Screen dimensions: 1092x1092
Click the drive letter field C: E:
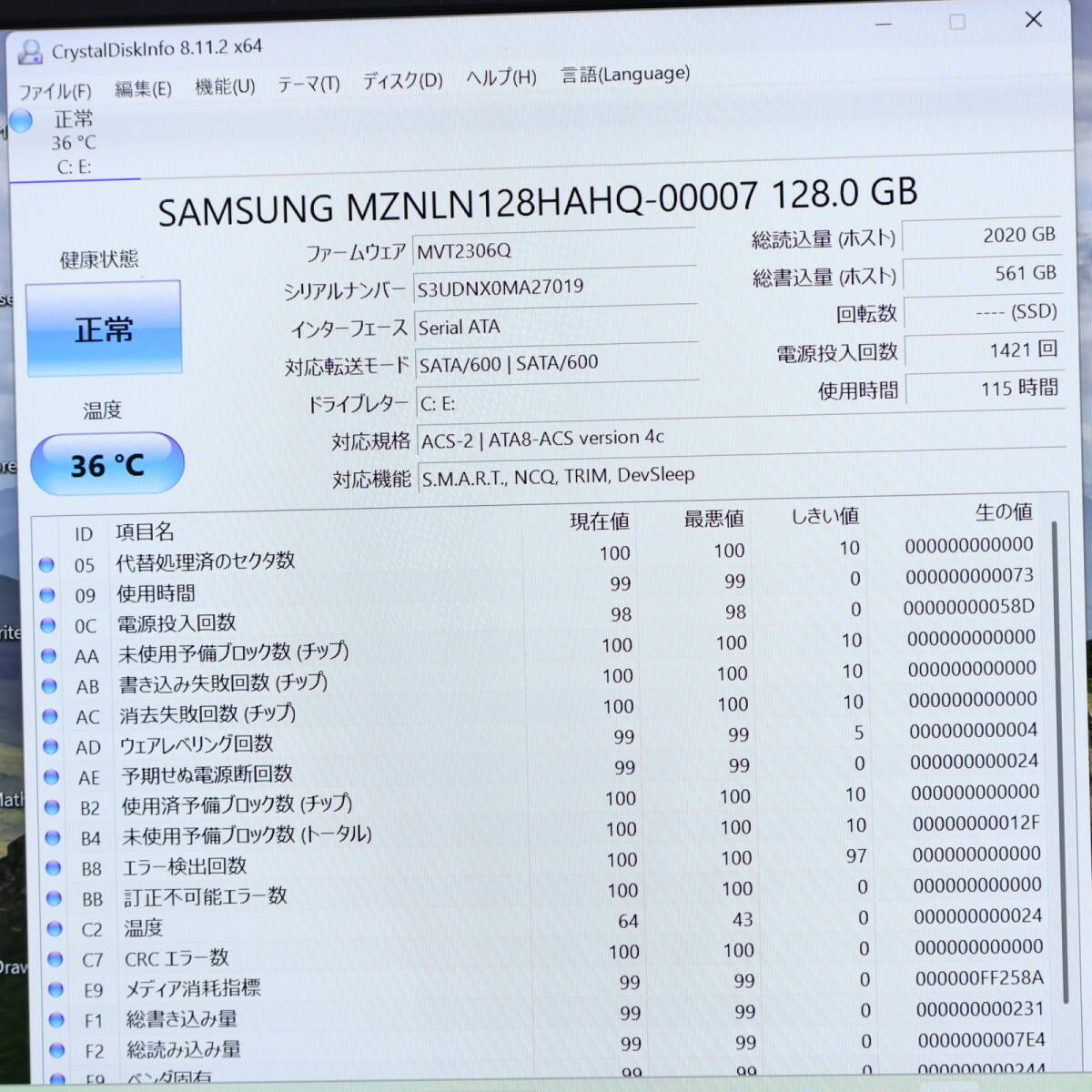point(558,401)
